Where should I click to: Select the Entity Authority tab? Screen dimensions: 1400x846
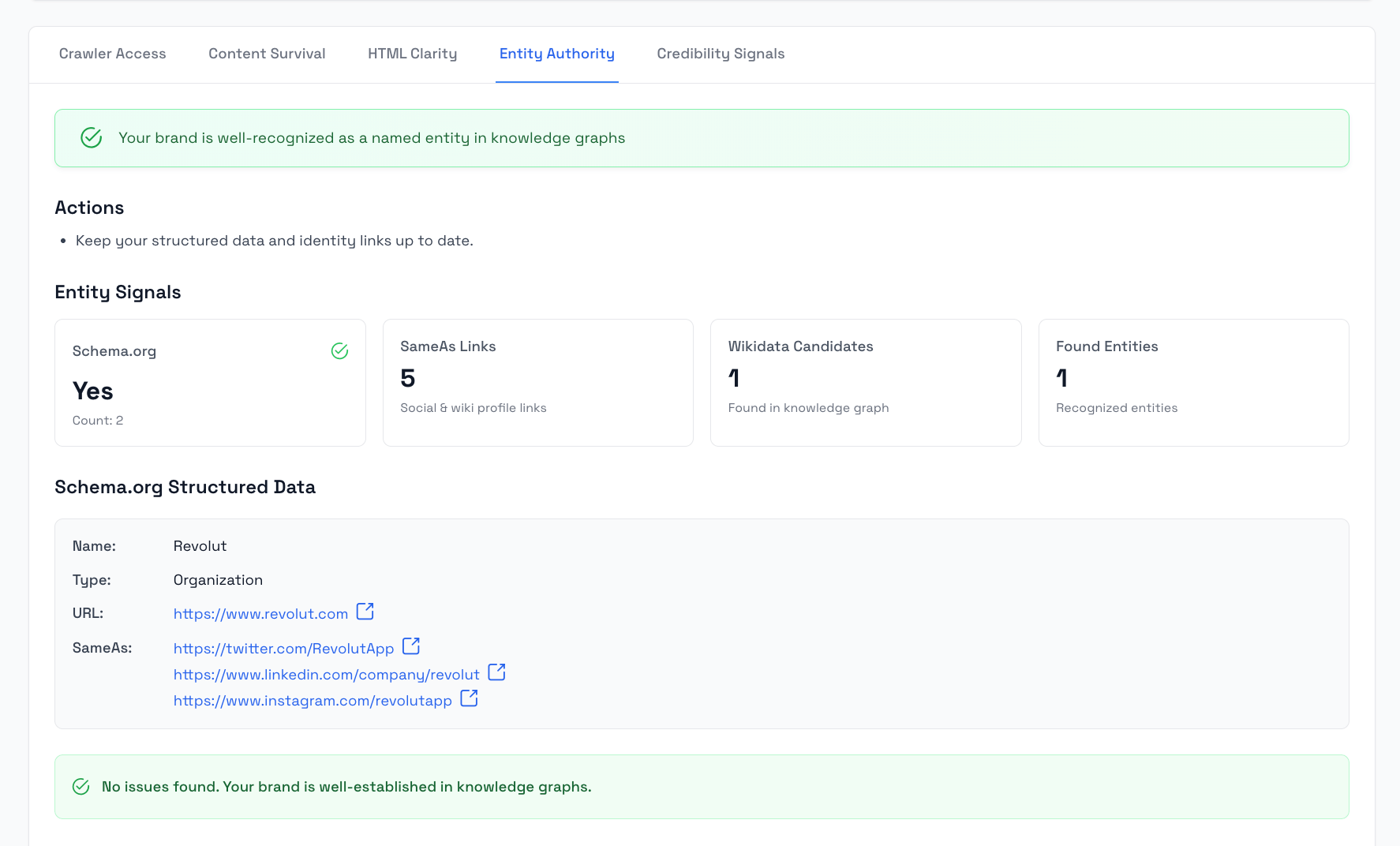coord(556,54)
